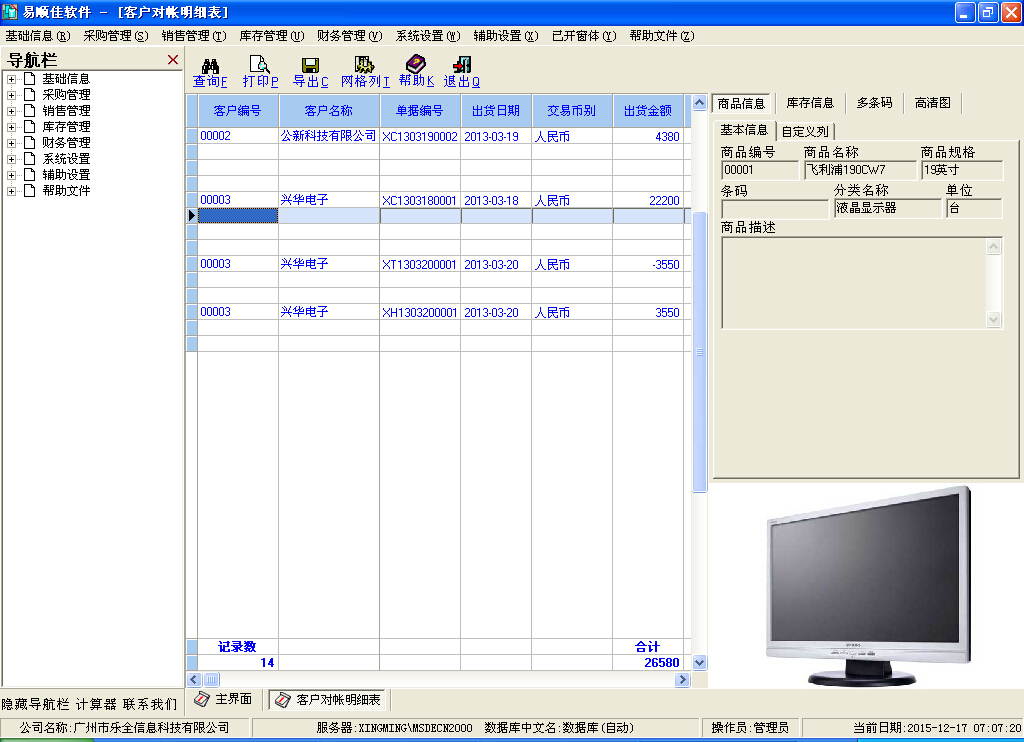Expand the 库存管理 tree node
This screenshot has width=1024, height=742.
11,127
